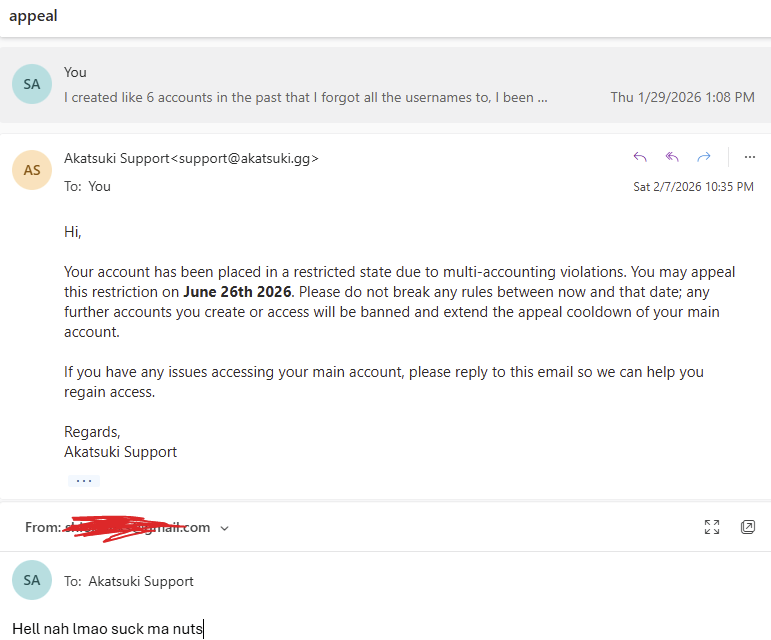Click the Akatsuki Support sender name and address
771x640 pixels.
191,158
